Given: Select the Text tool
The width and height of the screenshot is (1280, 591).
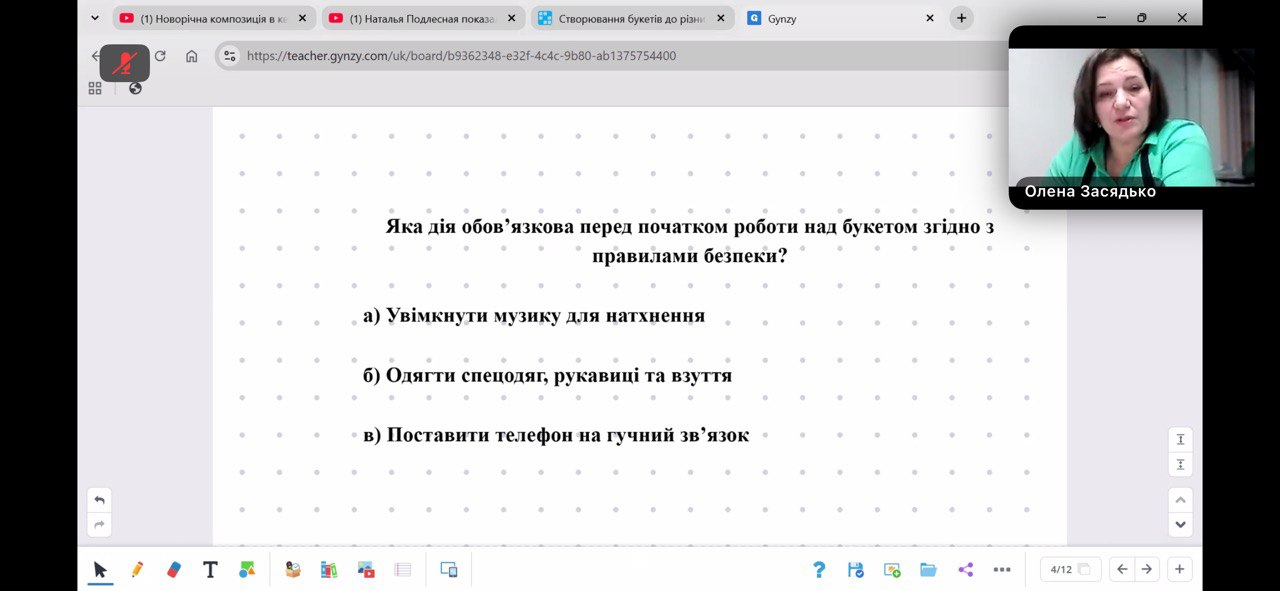Looking at the screenshot, I should point(210,569).
